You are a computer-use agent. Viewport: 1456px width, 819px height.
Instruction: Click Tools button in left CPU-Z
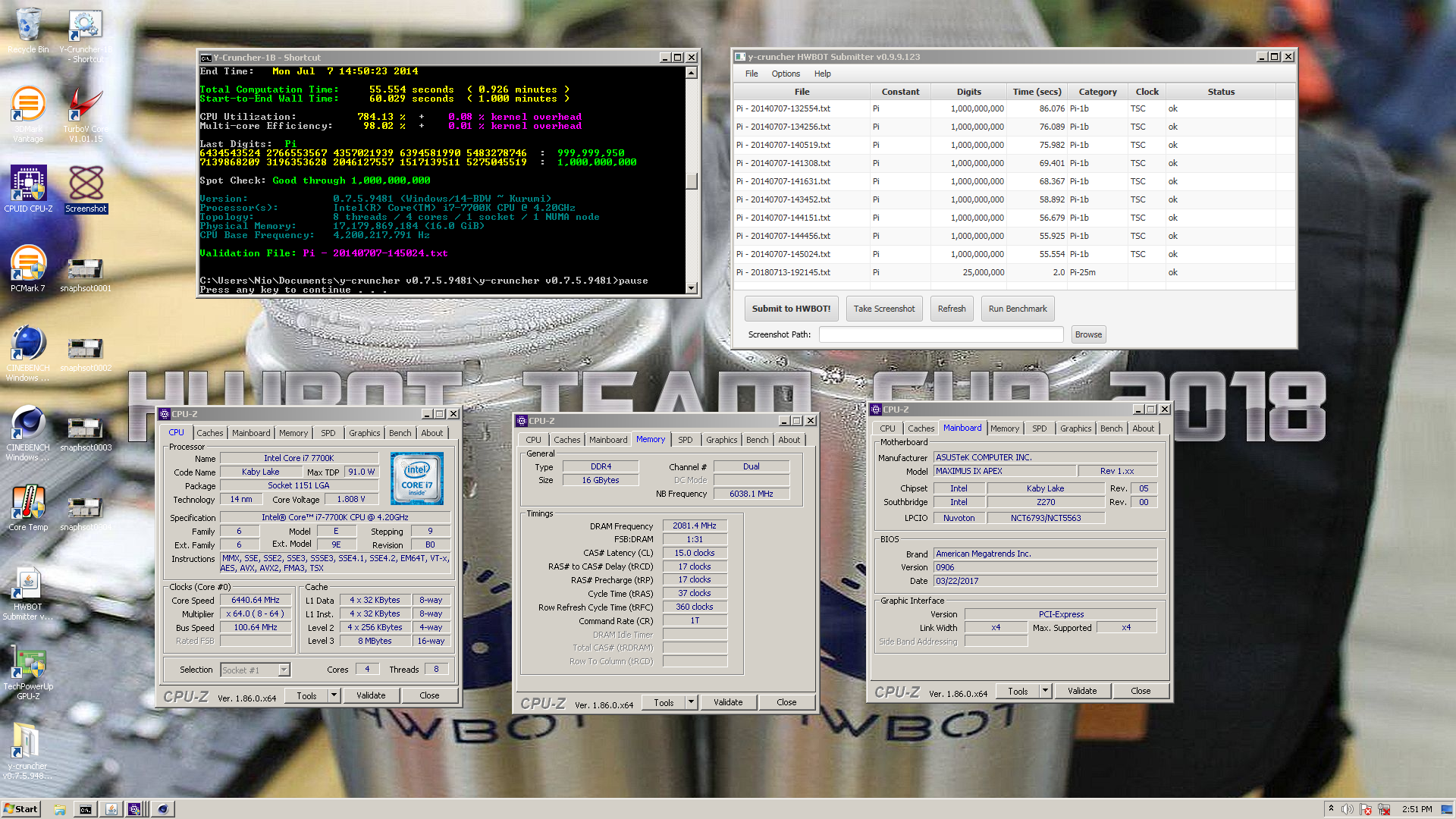[x=306, y=695]
